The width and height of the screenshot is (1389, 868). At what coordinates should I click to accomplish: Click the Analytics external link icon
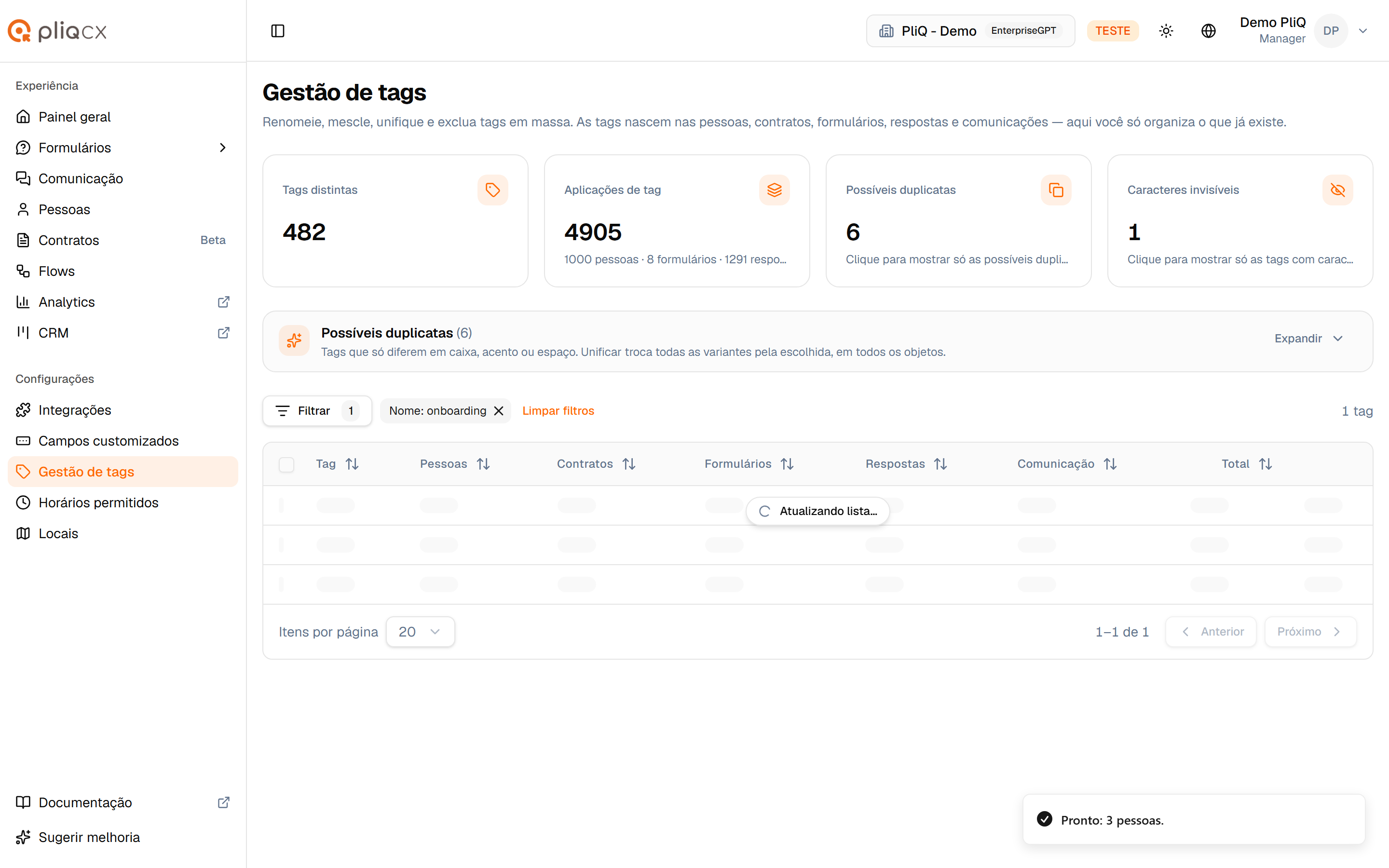click(223, 302)
